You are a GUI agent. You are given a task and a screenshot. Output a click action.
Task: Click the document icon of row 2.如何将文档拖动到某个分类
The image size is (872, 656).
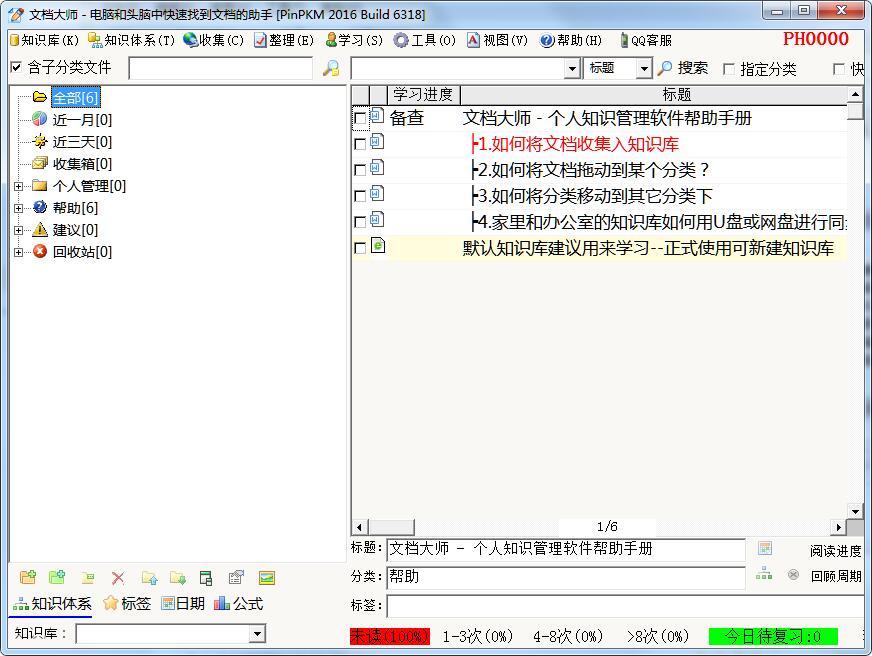377,167
